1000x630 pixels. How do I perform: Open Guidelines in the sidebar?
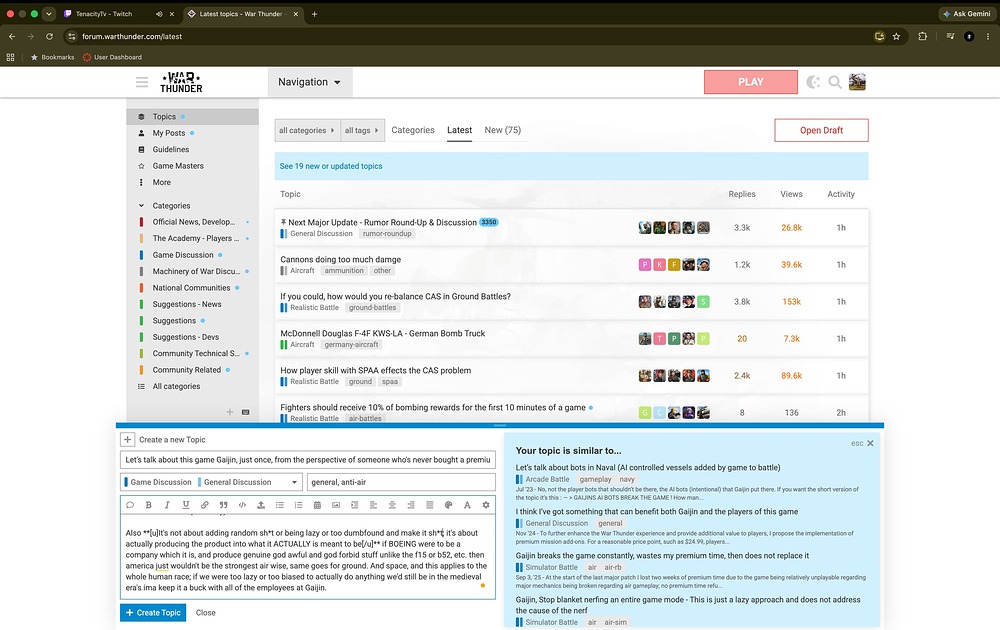(170, 149)
